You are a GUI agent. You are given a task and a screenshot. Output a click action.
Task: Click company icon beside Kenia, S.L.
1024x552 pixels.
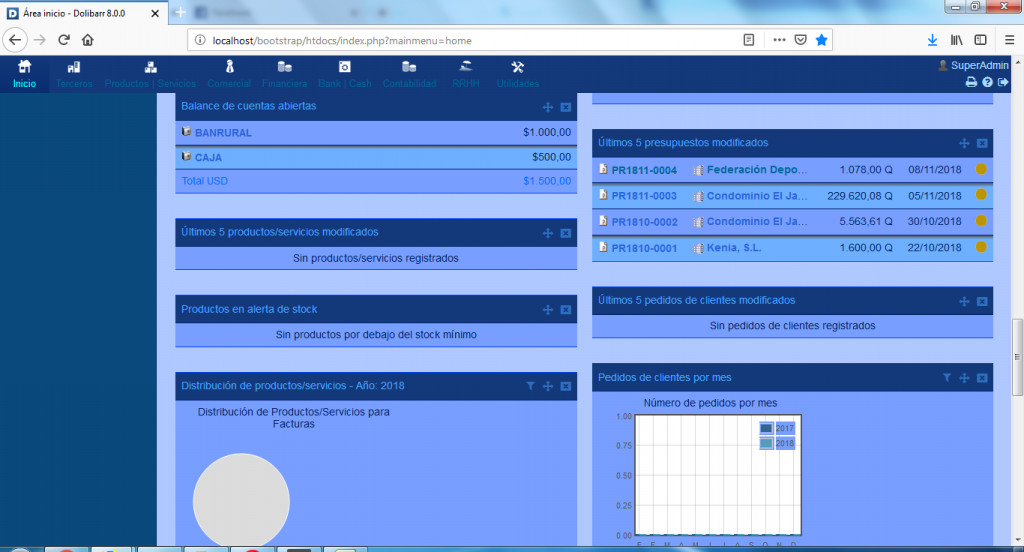coord(698,248)
